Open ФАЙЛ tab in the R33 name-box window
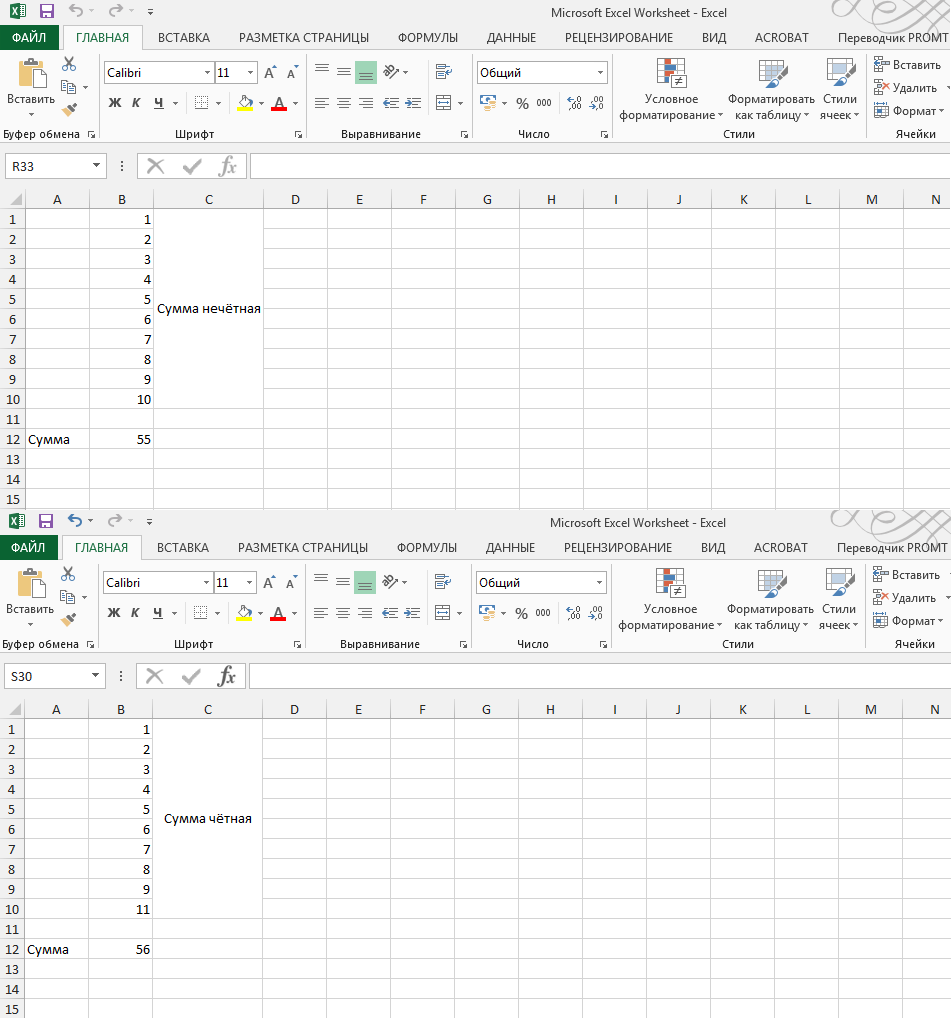 (x=29, y=38)
